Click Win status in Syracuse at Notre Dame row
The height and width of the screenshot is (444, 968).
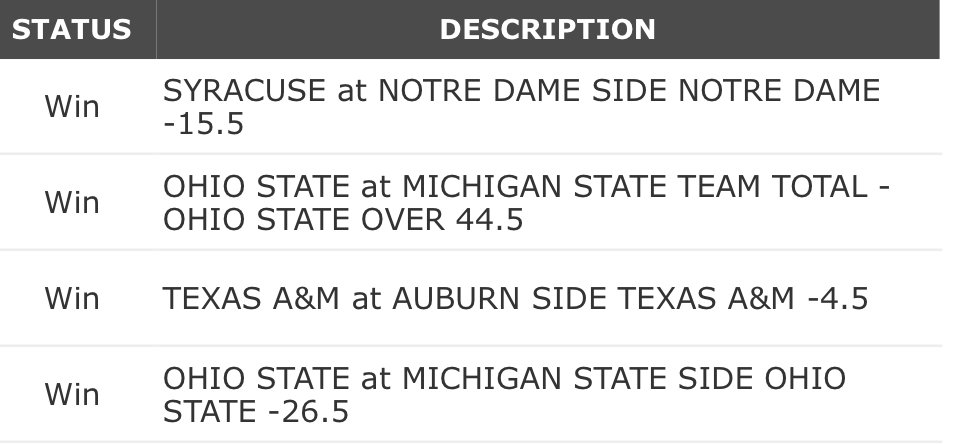(x=72, y=107)
